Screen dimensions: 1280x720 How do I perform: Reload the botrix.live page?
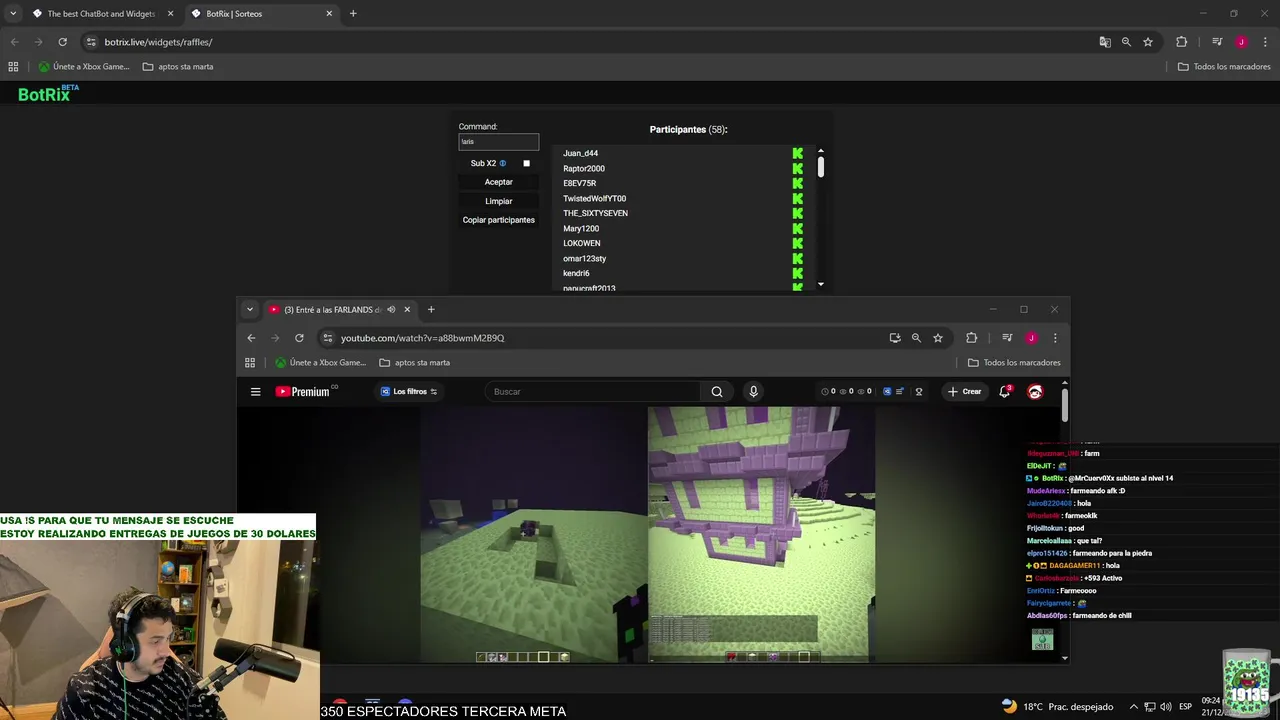(x=62, y=42)
